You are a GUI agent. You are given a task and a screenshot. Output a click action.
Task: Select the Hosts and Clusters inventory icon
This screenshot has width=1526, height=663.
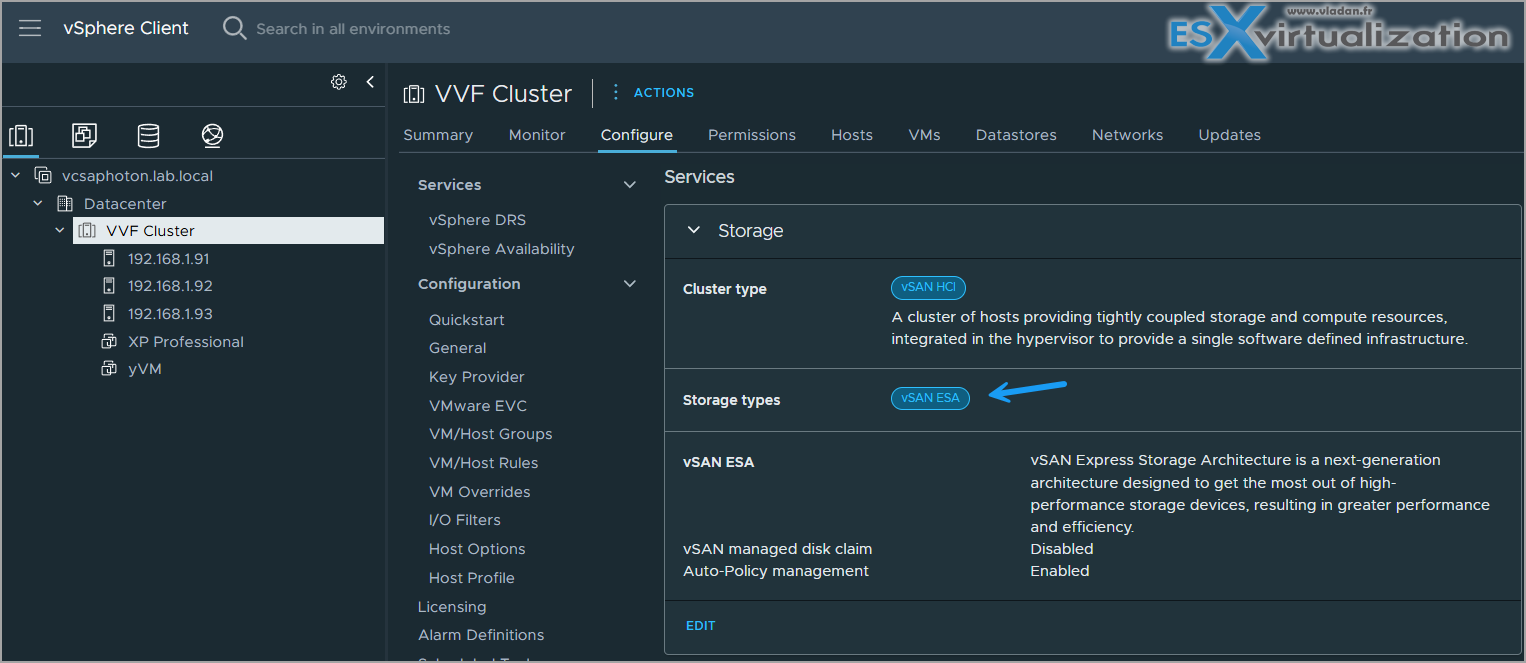point(21,136)
